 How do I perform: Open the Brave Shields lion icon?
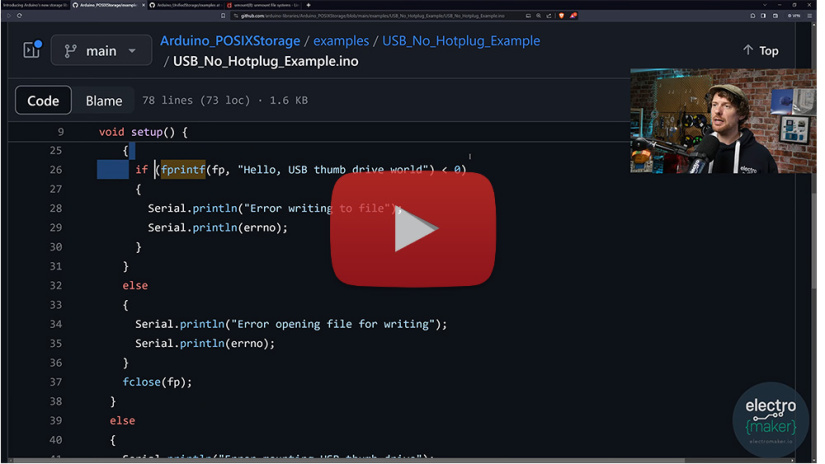coord(561,16)
